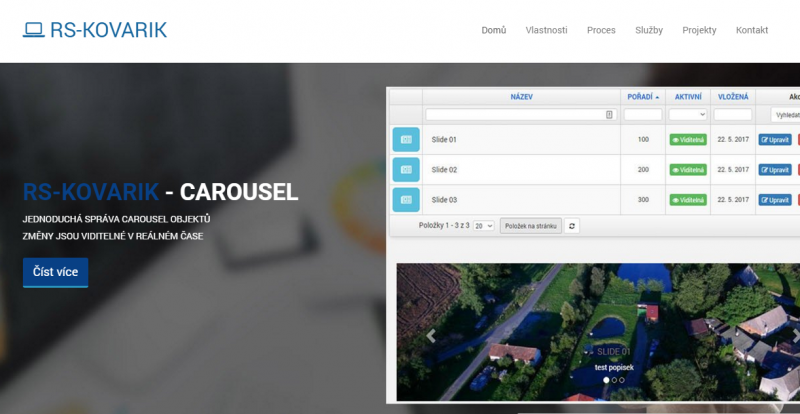Click the sort arrow beside Pořadí
The image size is (800, 414).
pyautogui.click(x=657, y=97)
